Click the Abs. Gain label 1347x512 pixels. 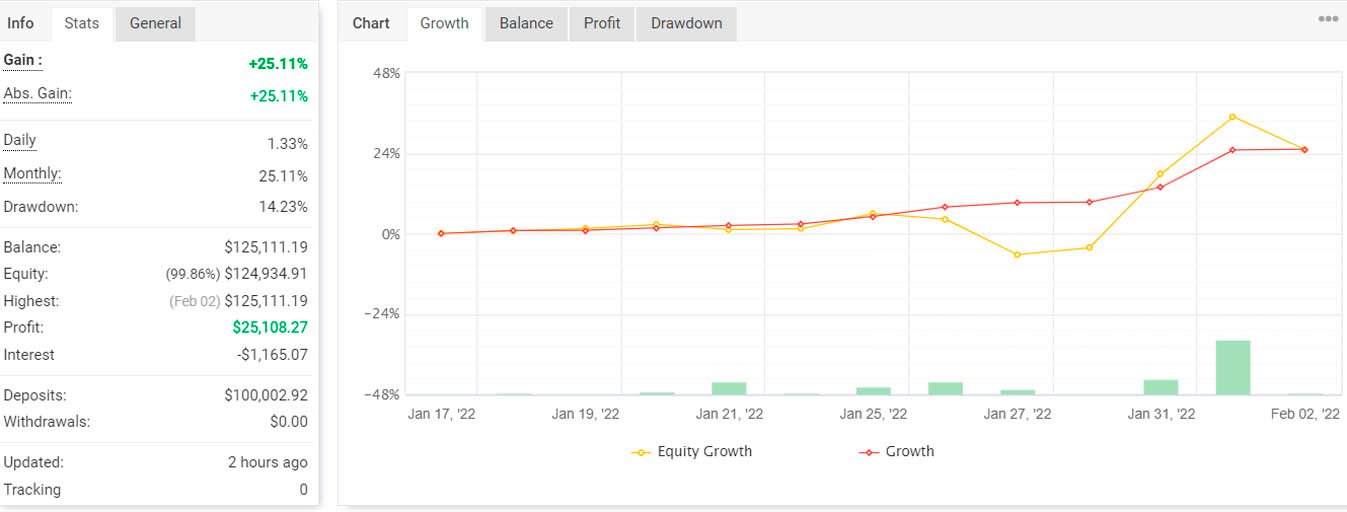[37, 93]
